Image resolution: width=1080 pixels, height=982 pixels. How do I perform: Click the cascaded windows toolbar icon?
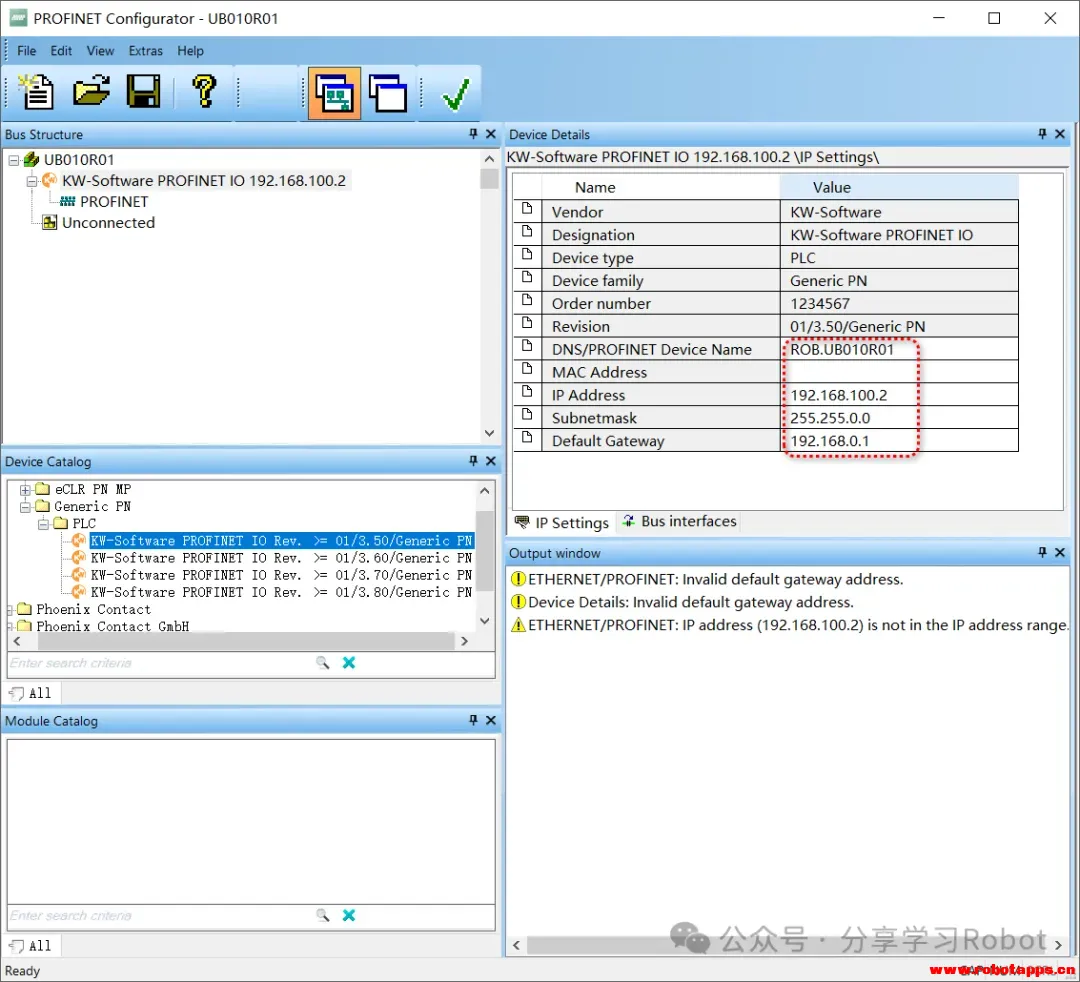click(388, 93)
